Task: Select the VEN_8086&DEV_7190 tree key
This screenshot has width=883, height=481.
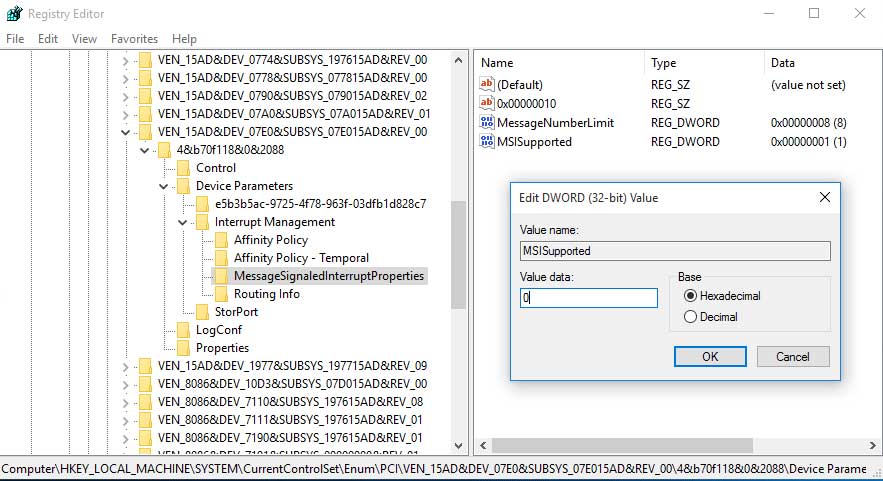Action: tap(290, 438)
